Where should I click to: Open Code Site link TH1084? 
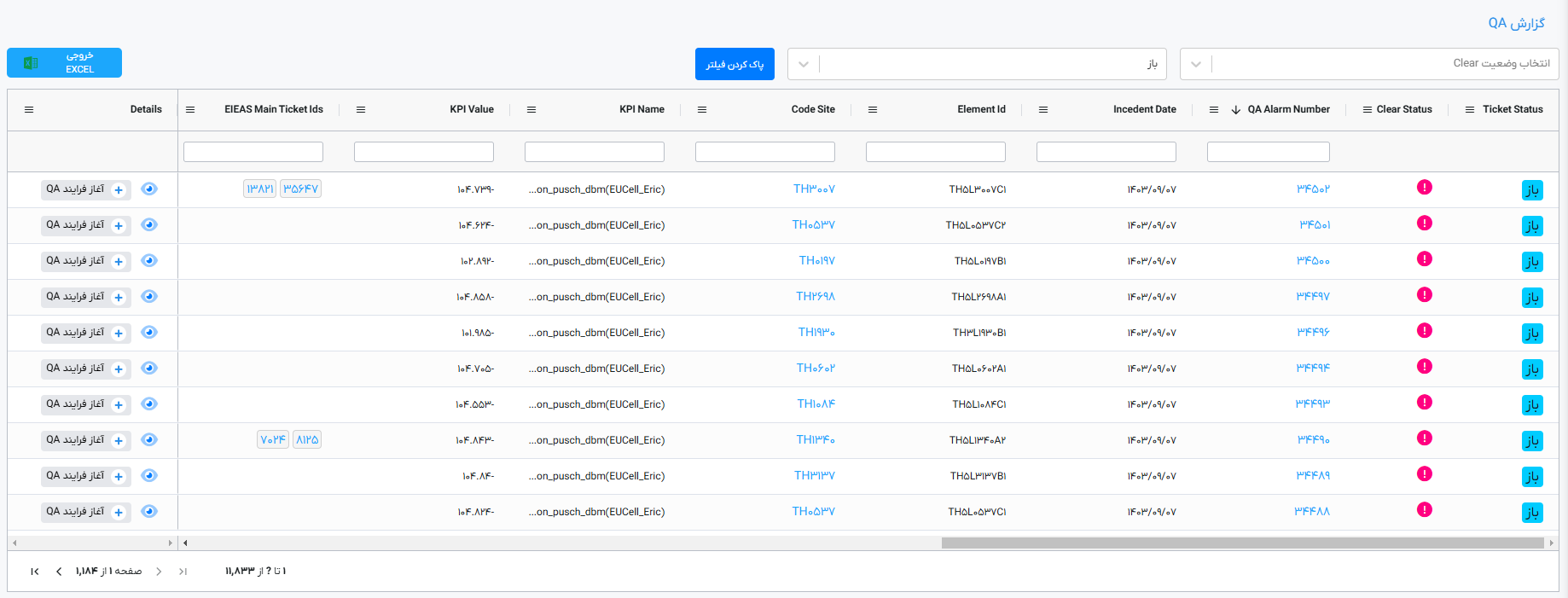coord(816,404)
